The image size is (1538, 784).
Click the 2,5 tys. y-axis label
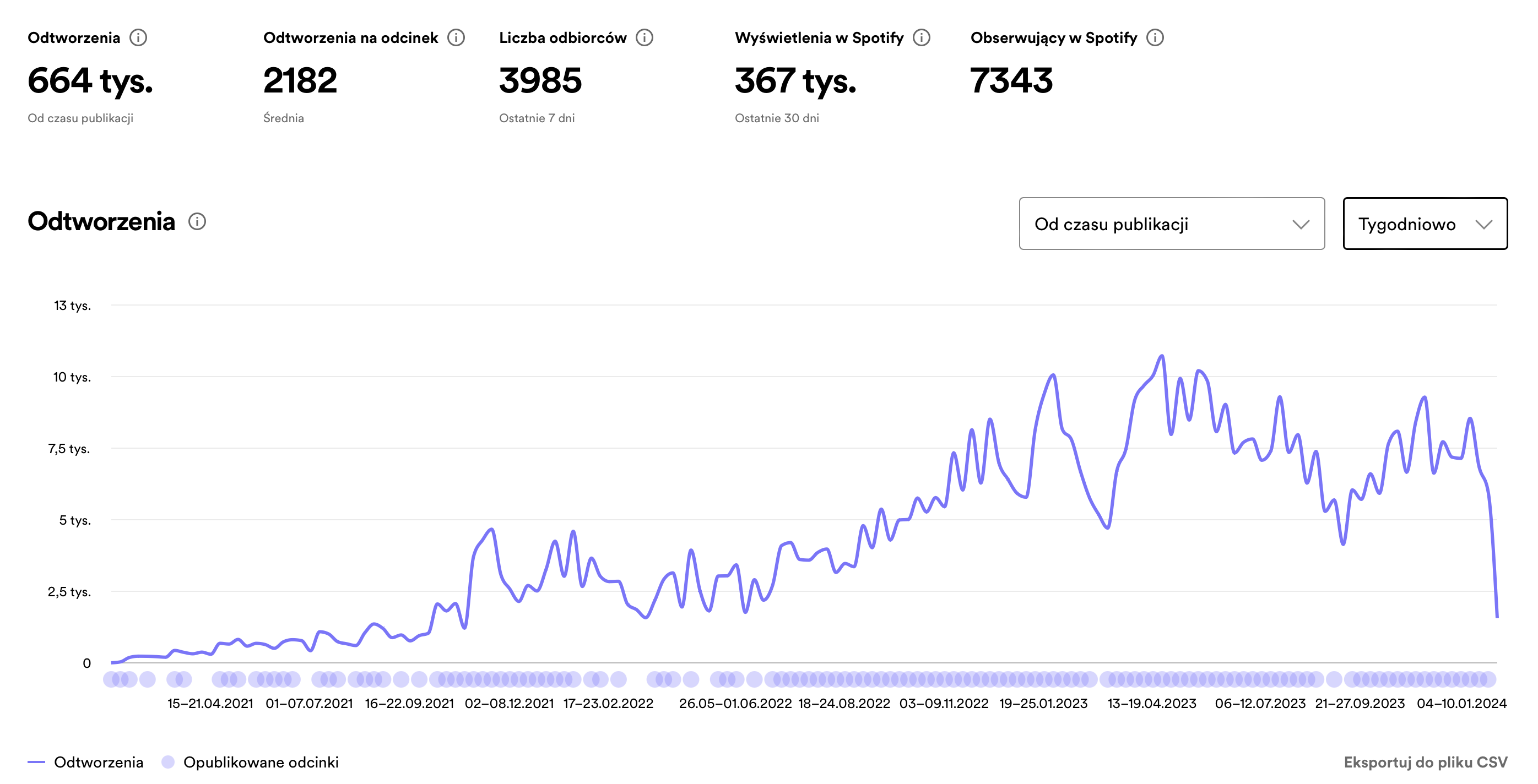pos(69,592)
